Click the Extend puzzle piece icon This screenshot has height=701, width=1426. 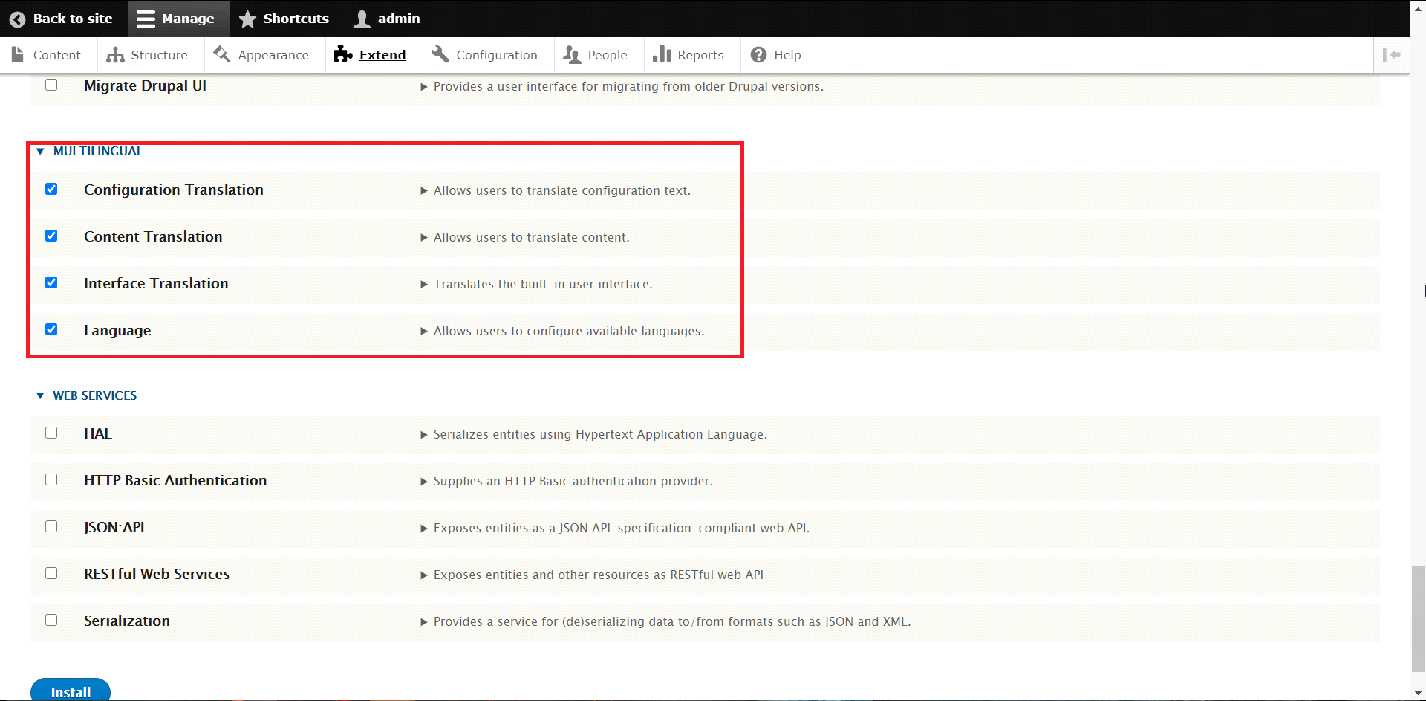(x=343, y=55)
